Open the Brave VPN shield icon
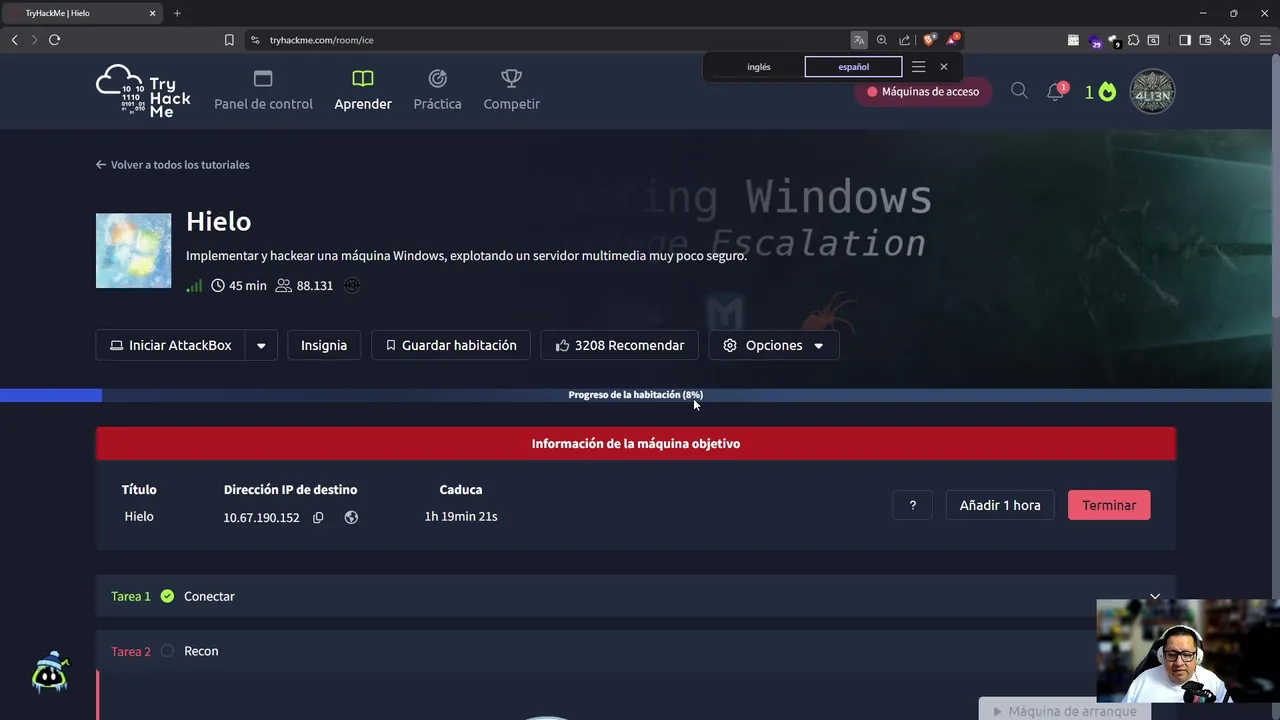 [x=1245, y=40]
